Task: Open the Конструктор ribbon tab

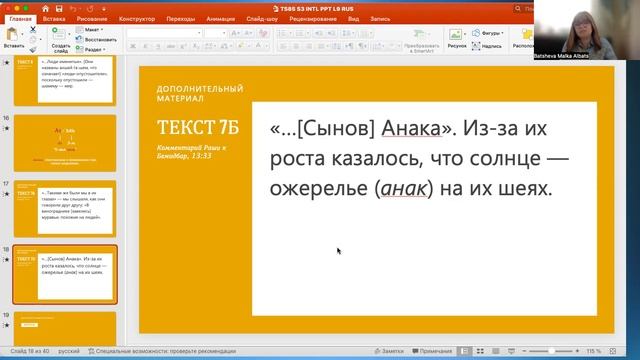Action: click(137, 19)
